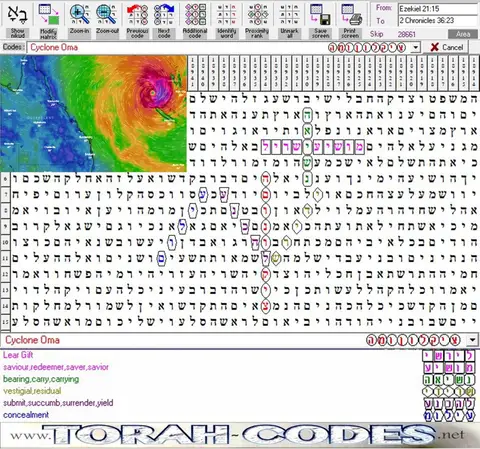
Task: Click row number 10 header
Action: tap(5, 242)
